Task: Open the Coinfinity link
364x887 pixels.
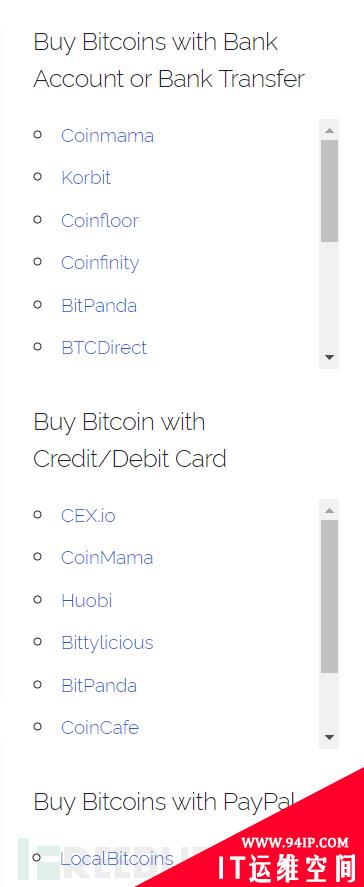Action: coord(100,262)
